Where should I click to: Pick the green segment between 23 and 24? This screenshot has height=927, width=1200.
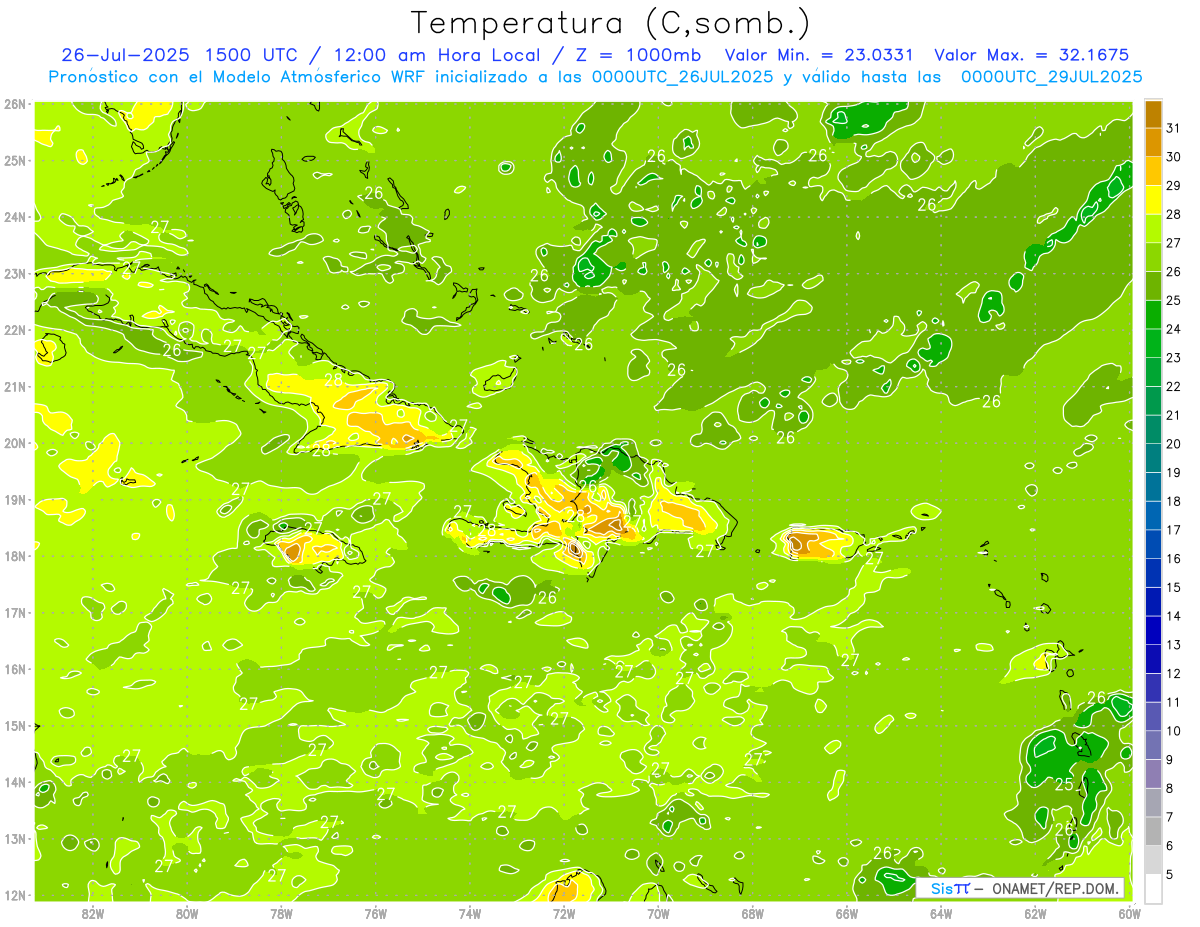tap(1153, 344)
